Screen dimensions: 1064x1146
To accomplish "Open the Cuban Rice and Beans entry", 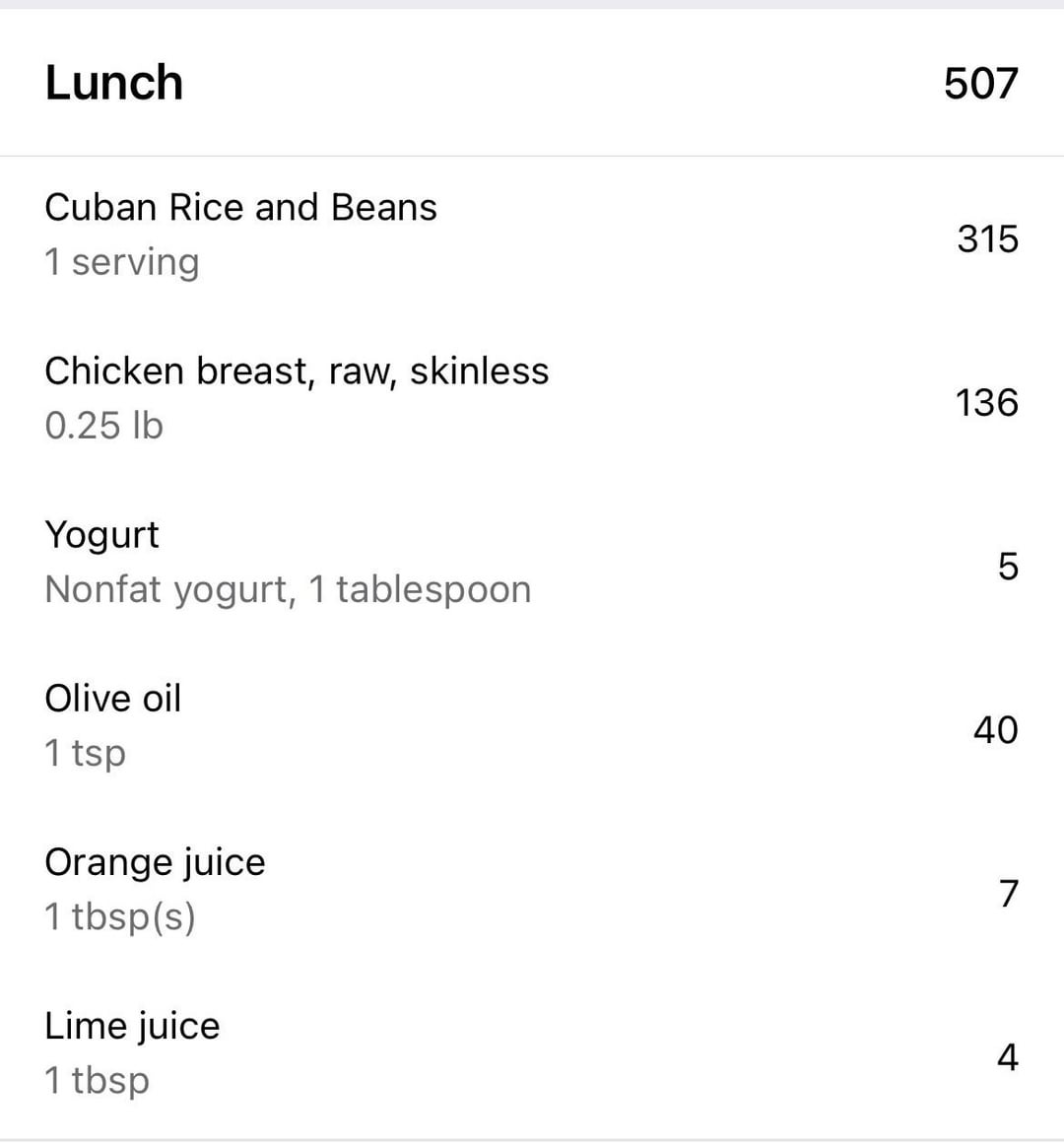I will click(240, 208).
